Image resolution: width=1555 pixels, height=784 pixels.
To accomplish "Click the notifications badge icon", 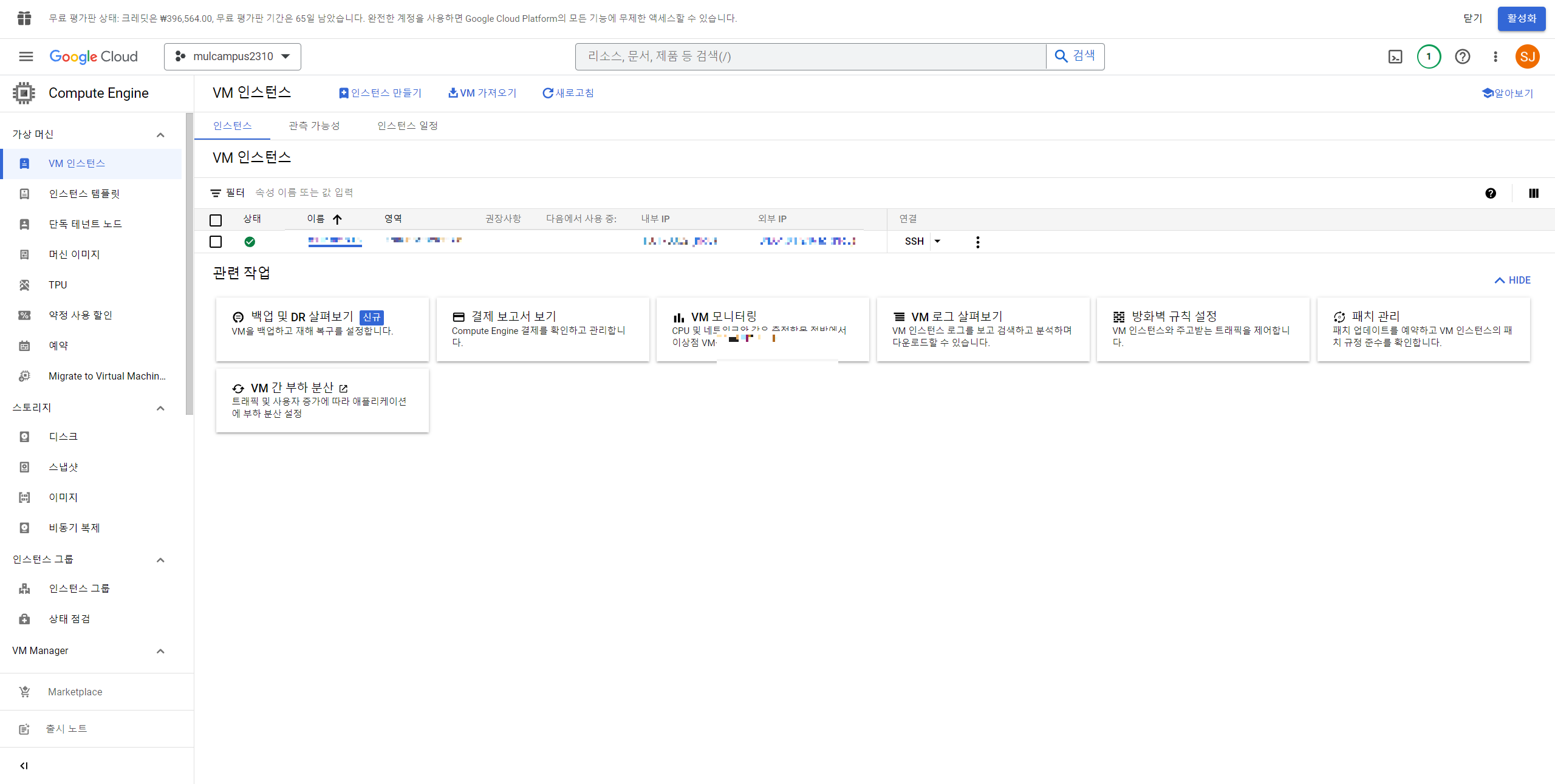I will coord(1429,56).
